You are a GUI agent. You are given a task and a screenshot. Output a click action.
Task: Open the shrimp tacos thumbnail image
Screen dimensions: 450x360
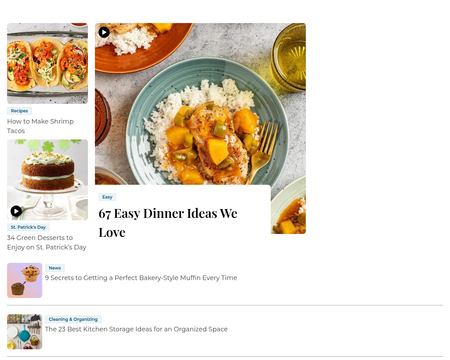pos(47,63)
